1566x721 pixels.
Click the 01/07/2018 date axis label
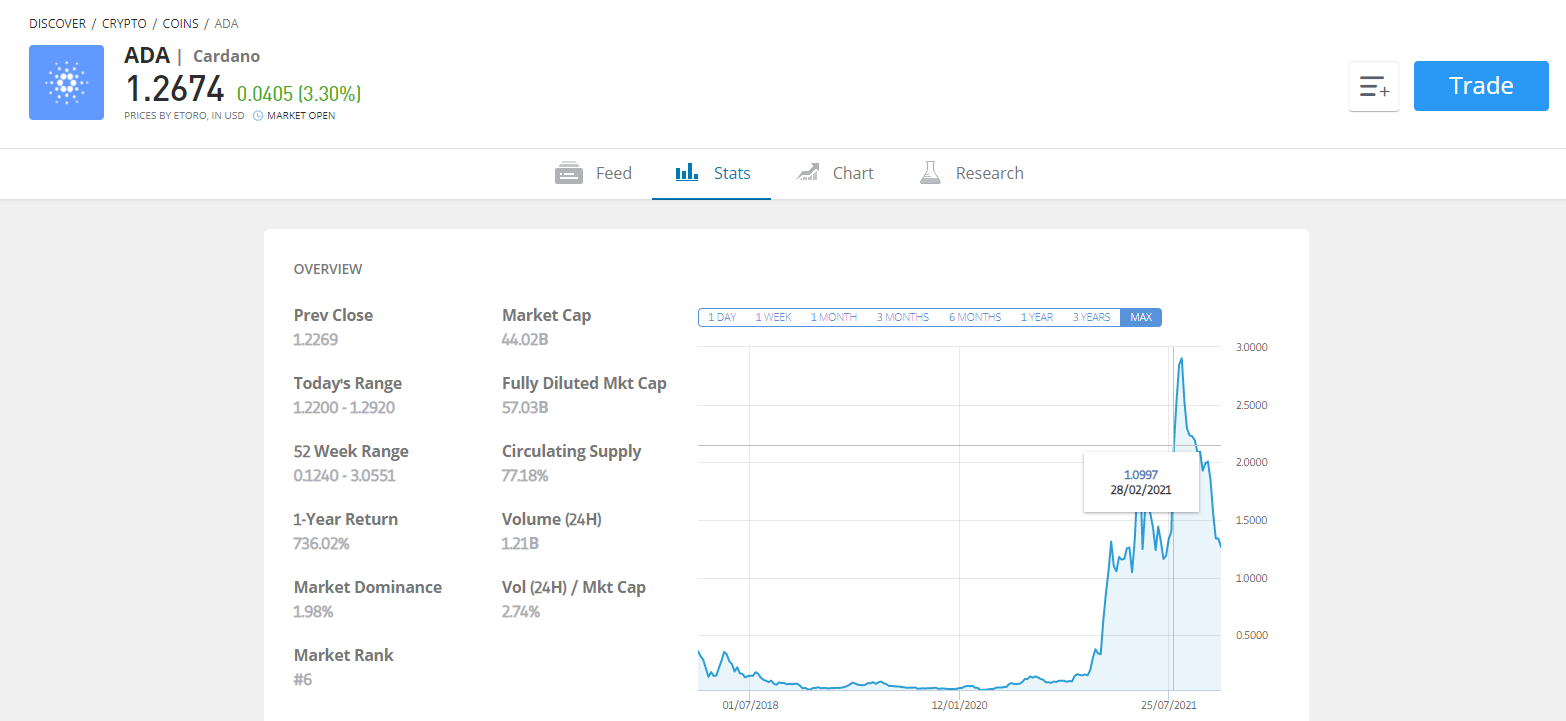[x=750, y=705]
